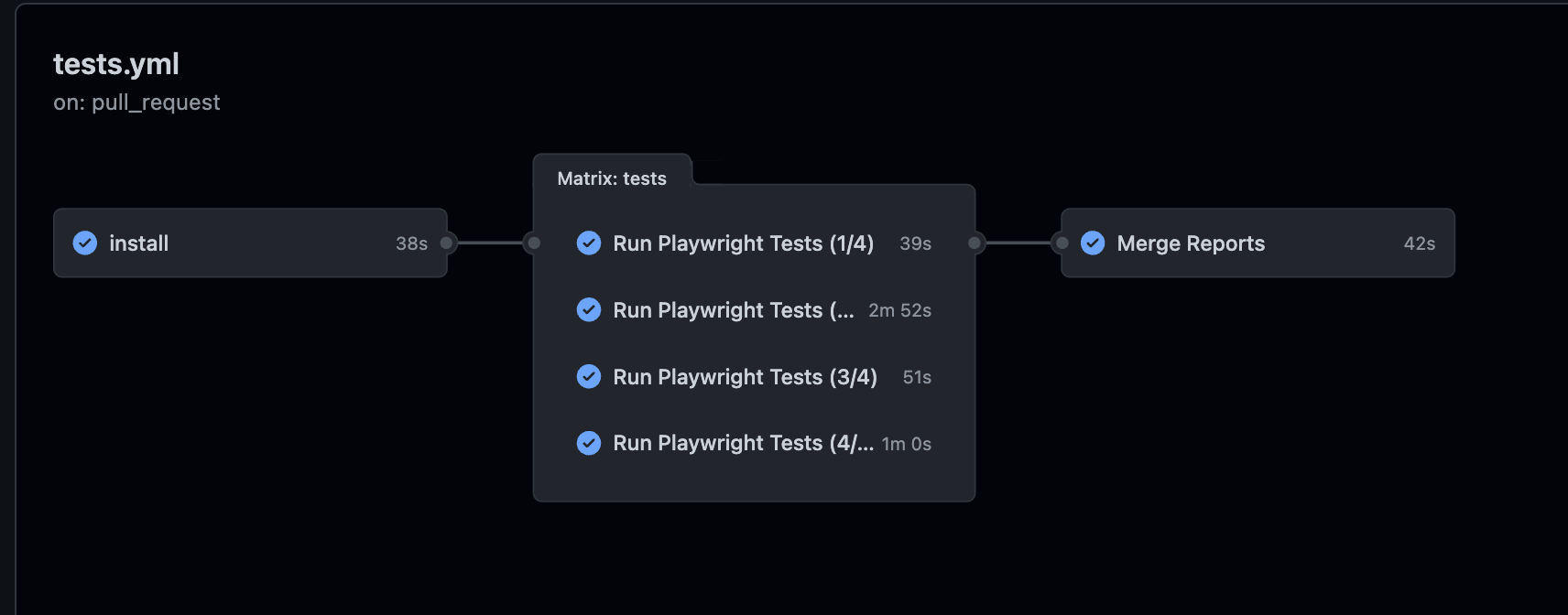Click the 2m 52s duration label
Viewport: 1568px width, 615px height.
pos(900,309)
